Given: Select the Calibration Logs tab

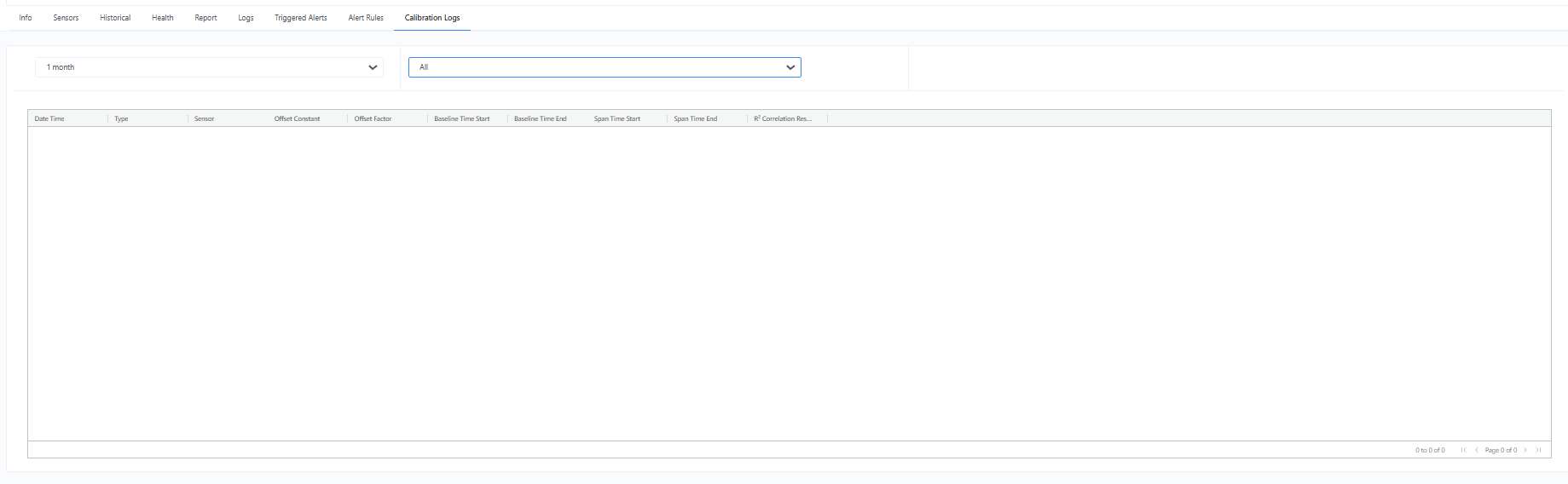Looking at the screenshot, I should pos(432,18).
